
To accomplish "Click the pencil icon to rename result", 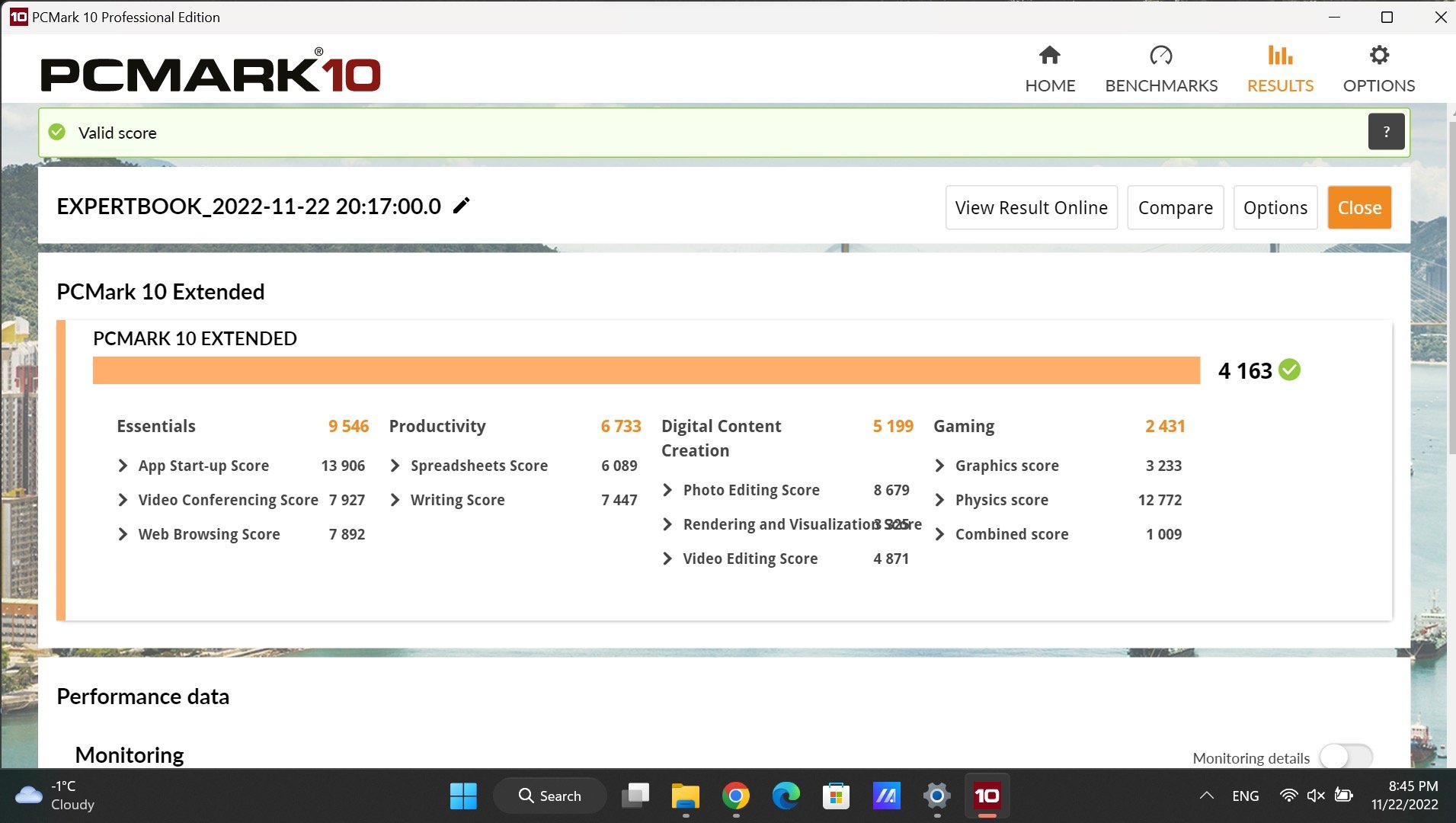I will tap(461, 206).
